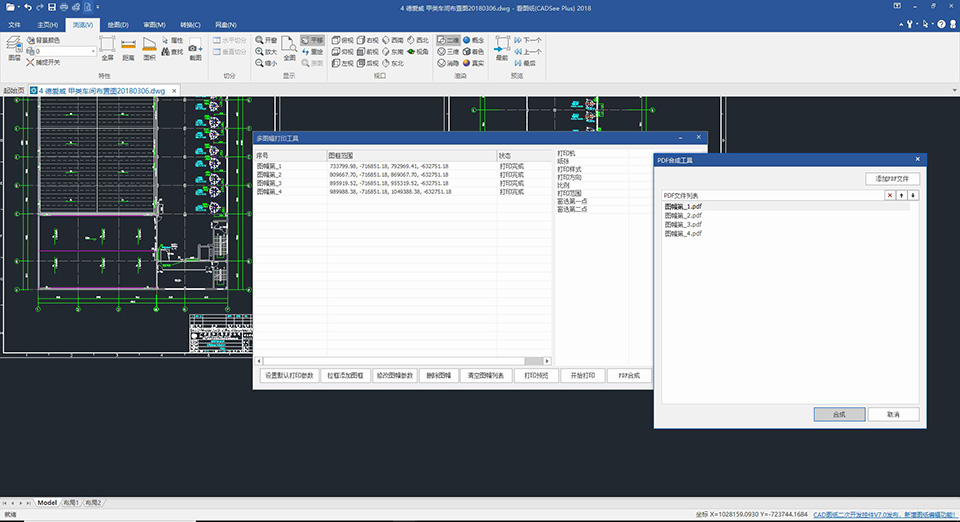Move PDF up with the up arrow icon
This screenshot has width=960, height=522.
tap(902, 195)
